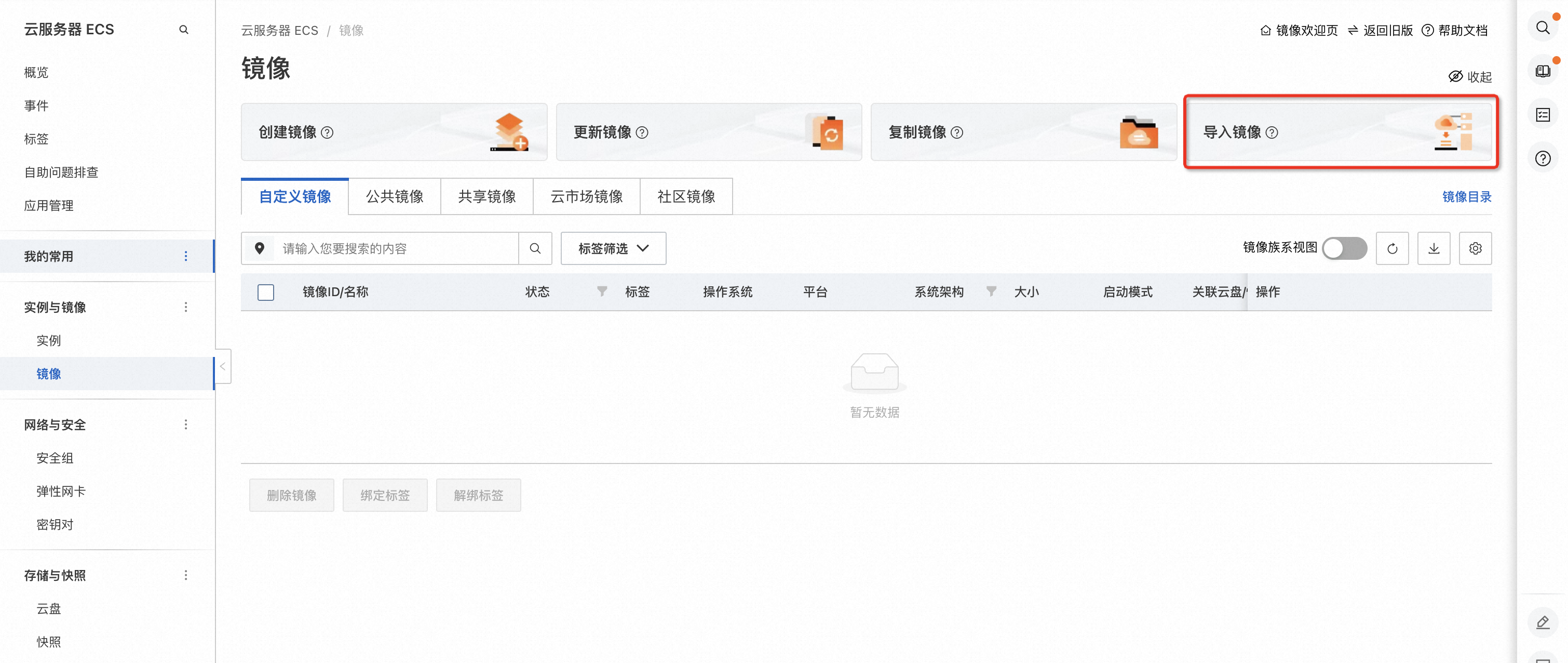The image size is (1568, 663).
Task: Click the search magnifier next to input
Action: [x=535, y=248]
